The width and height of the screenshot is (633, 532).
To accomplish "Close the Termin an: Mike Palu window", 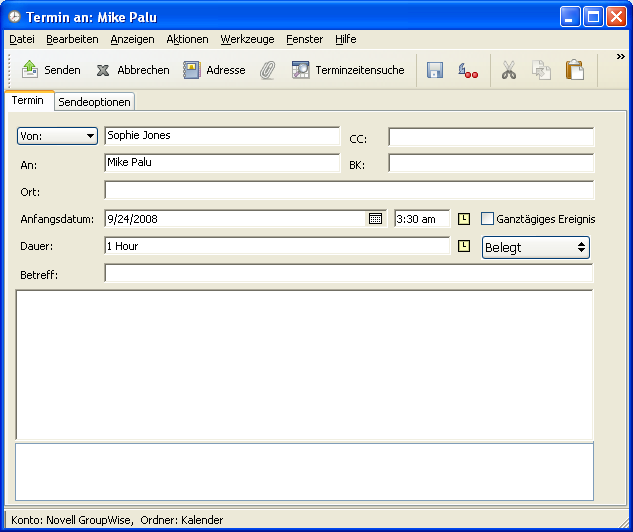I will (617, 17).
